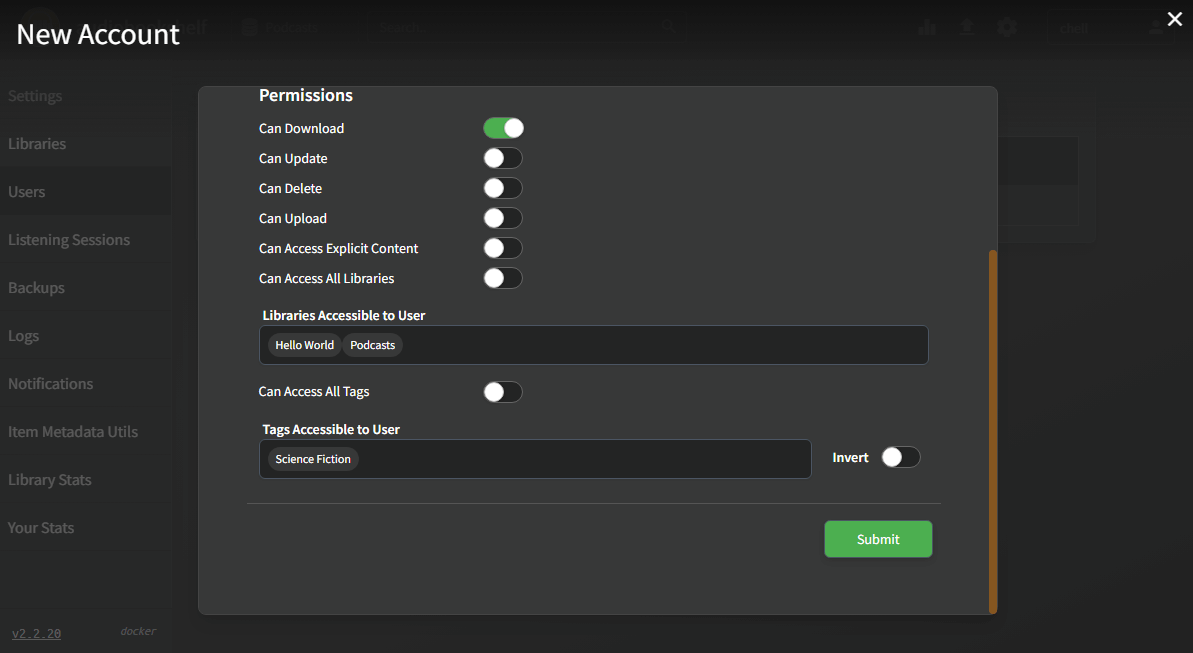1193x653 pixels.
Task: Click the orange scrollbar of the dialog
Action: [x=993, y=432]
